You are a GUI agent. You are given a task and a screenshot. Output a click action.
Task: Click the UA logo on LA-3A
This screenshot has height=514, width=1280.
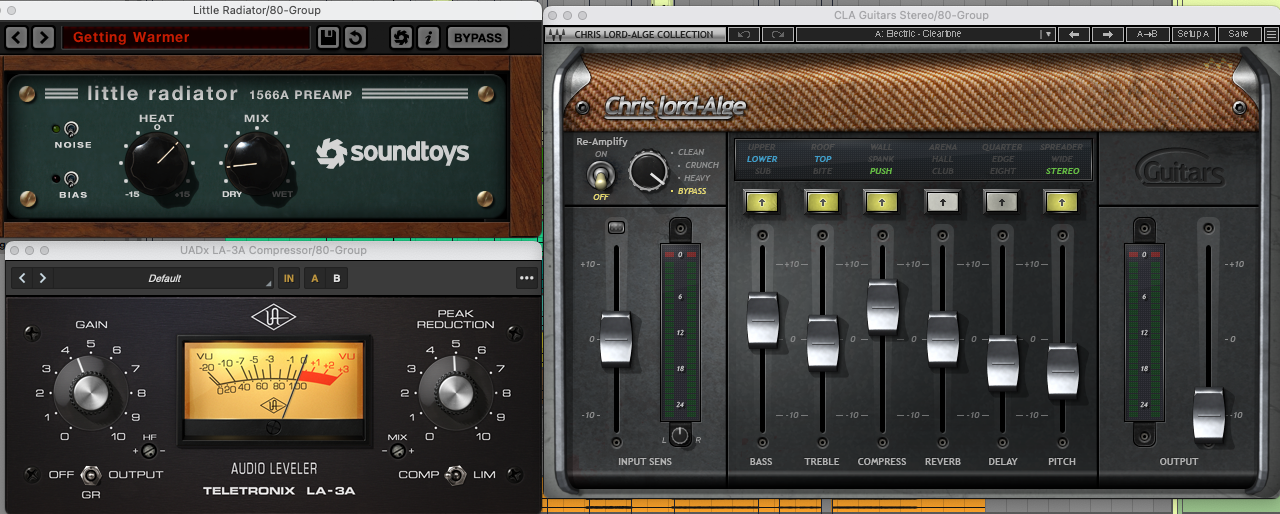(273, 319)
